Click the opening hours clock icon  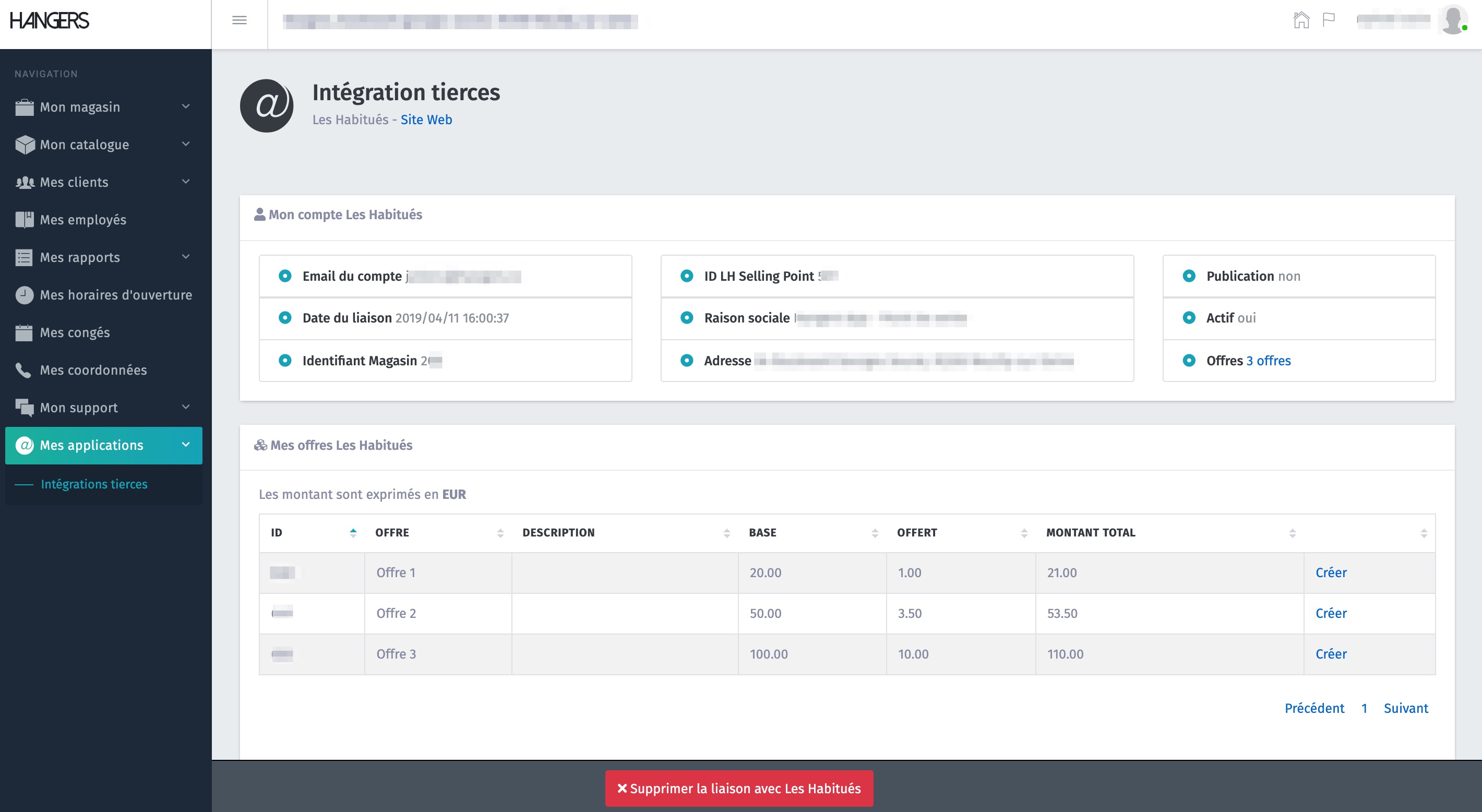coord(24,295)
